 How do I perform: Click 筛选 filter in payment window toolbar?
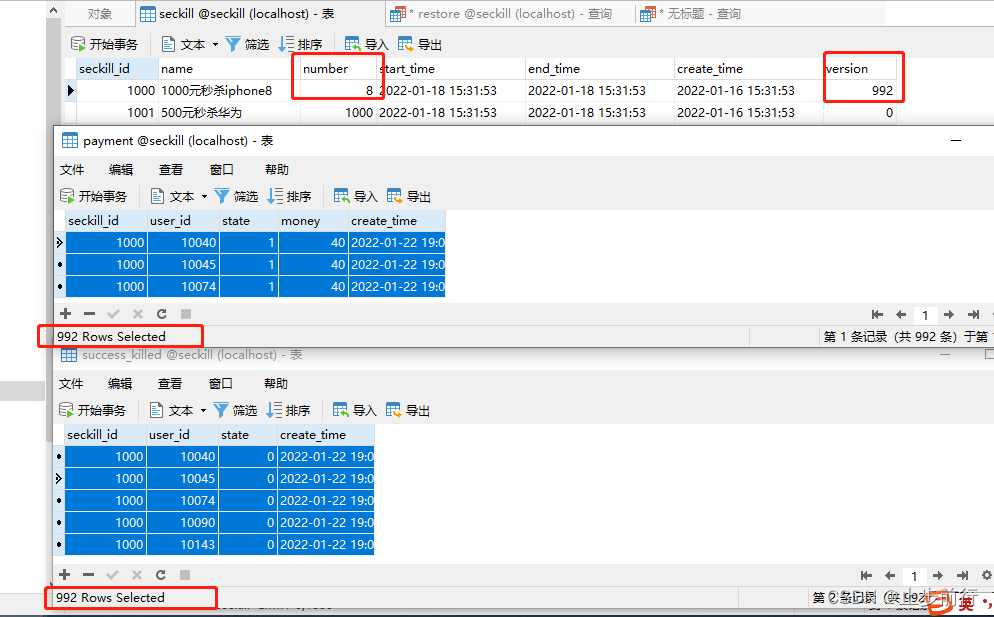pos(236,196)
